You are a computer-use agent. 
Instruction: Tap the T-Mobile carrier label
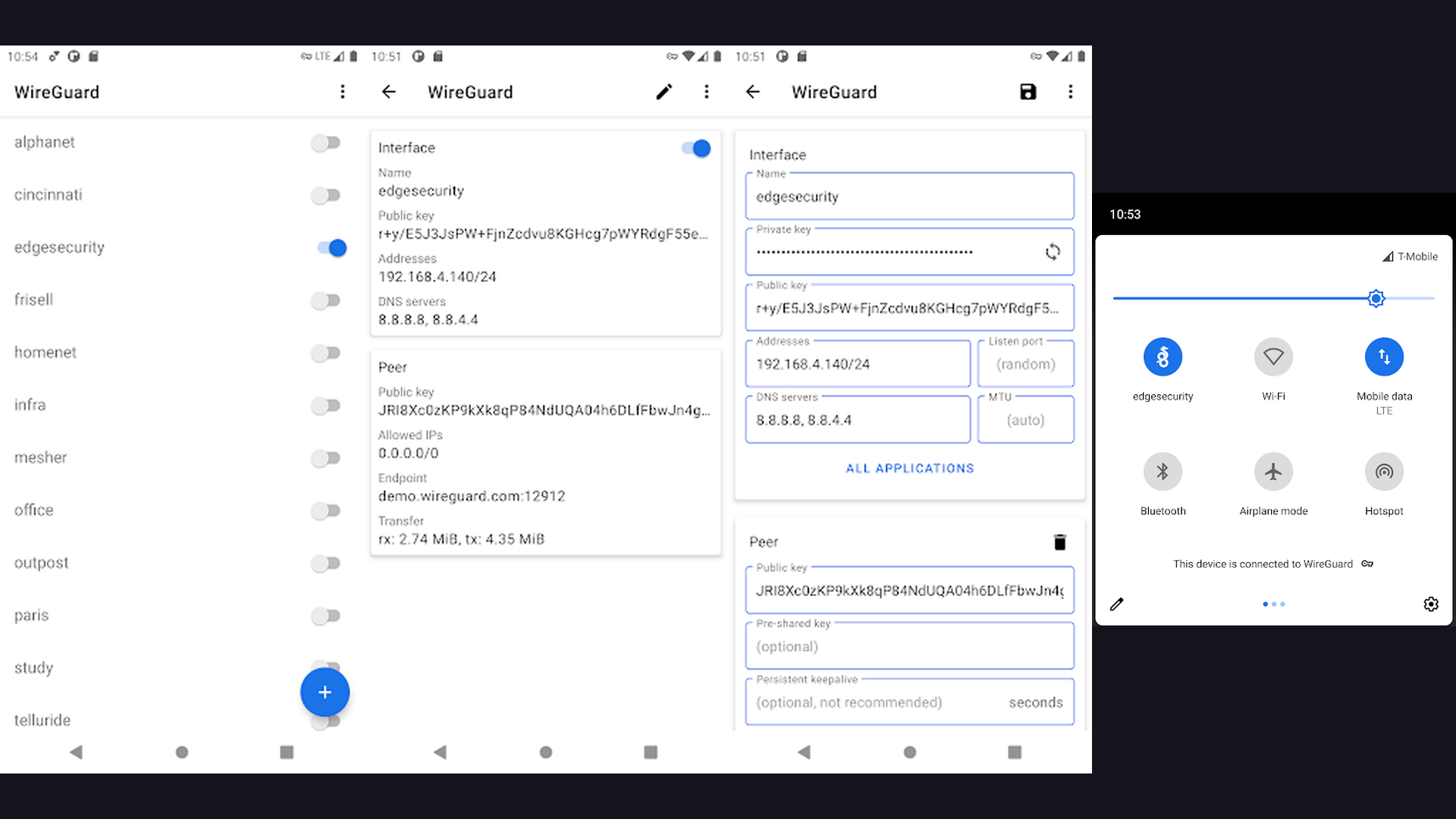point(1417,257)
